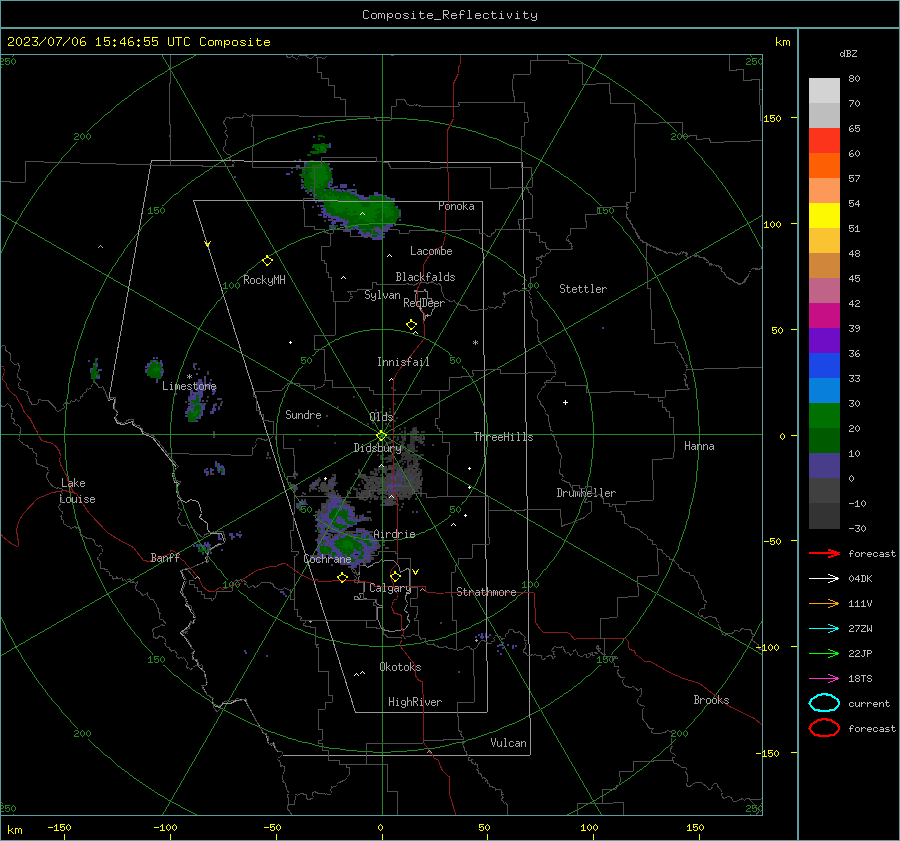The height and width of the screenshot is (841, 900).
Task: Click the Okotoks label
Action: [x=400, y=667]
